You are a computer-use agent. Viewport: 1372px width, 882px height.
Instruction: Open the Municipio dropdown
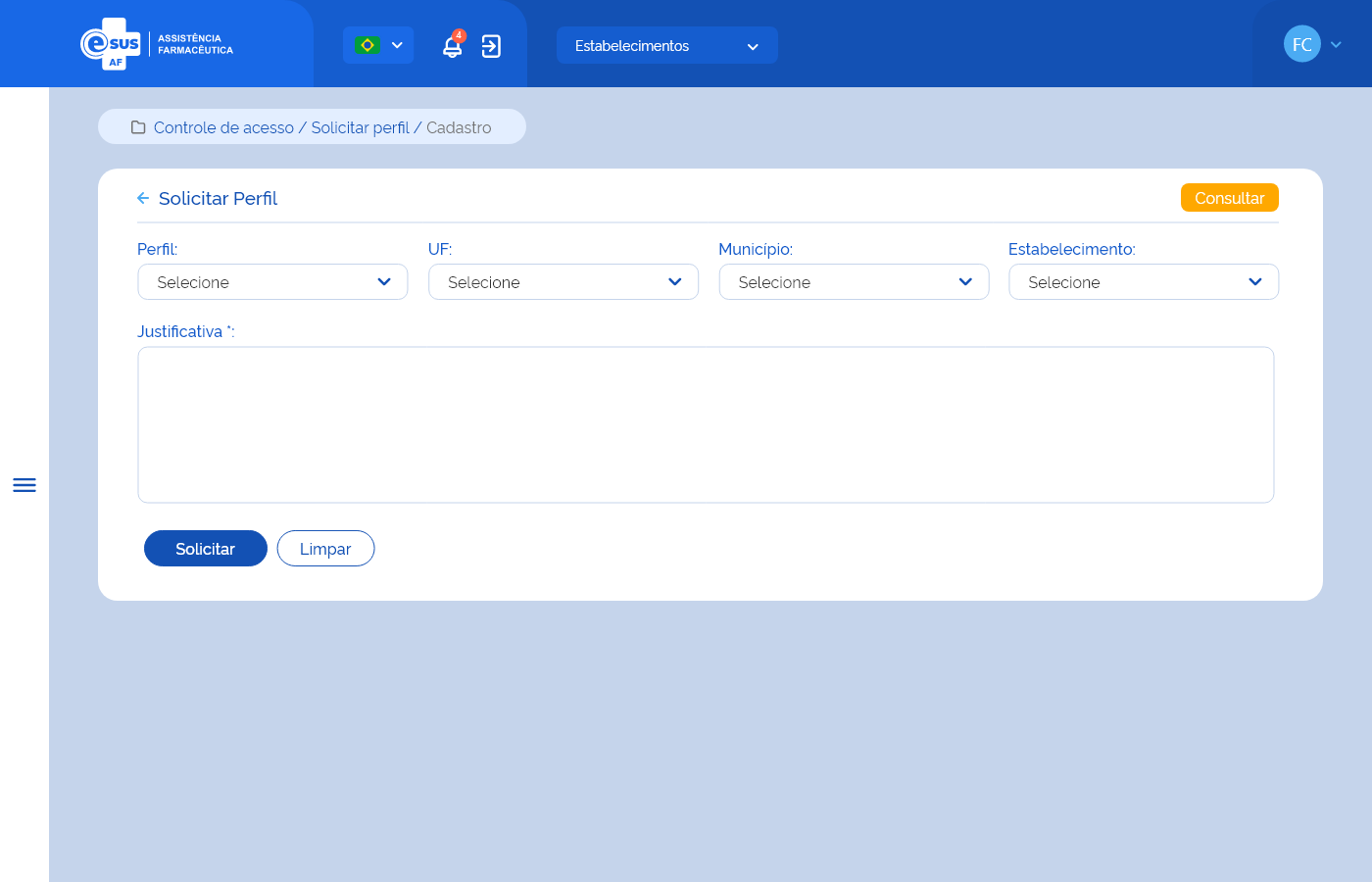[x=854, y=282]
